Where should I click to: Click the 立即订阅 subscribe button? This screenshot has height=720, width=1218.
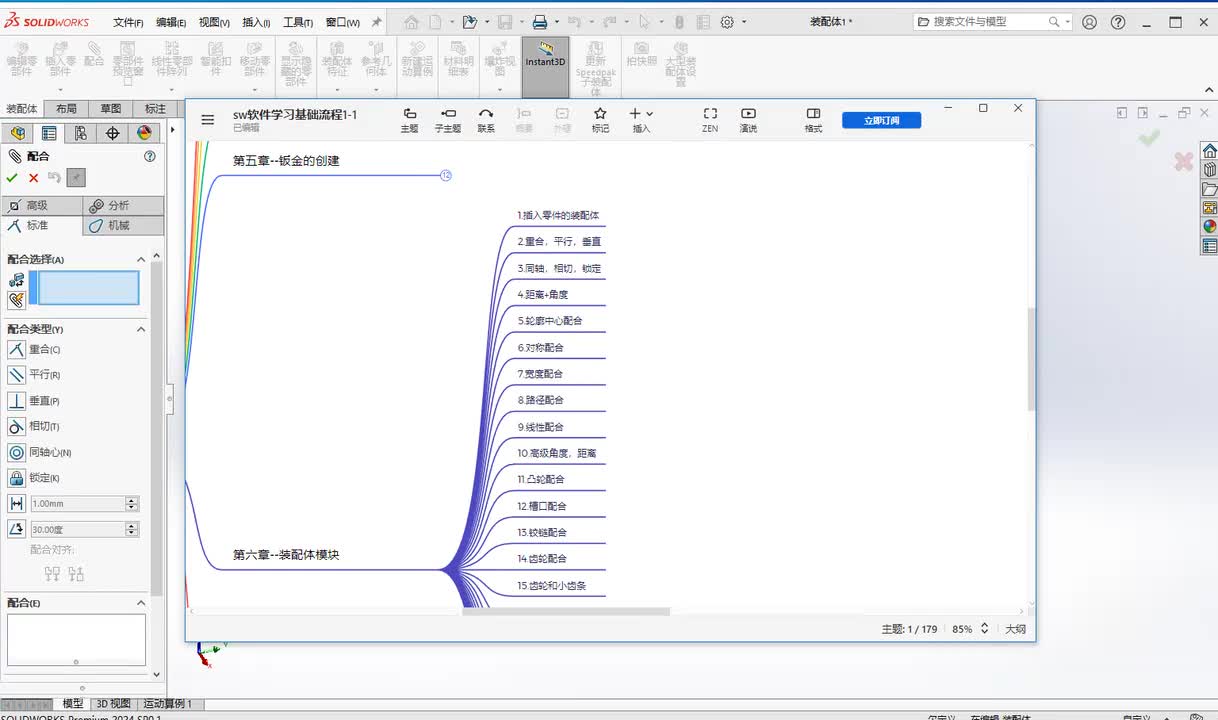881,120
